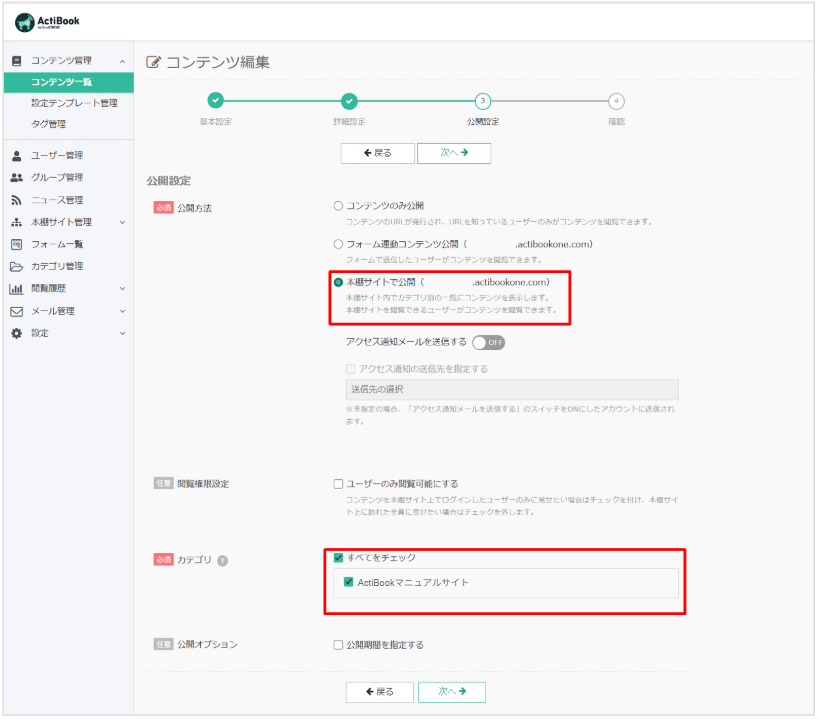
Task: Click the カテゴリ管理 folder icon
Action: point(16,266)
